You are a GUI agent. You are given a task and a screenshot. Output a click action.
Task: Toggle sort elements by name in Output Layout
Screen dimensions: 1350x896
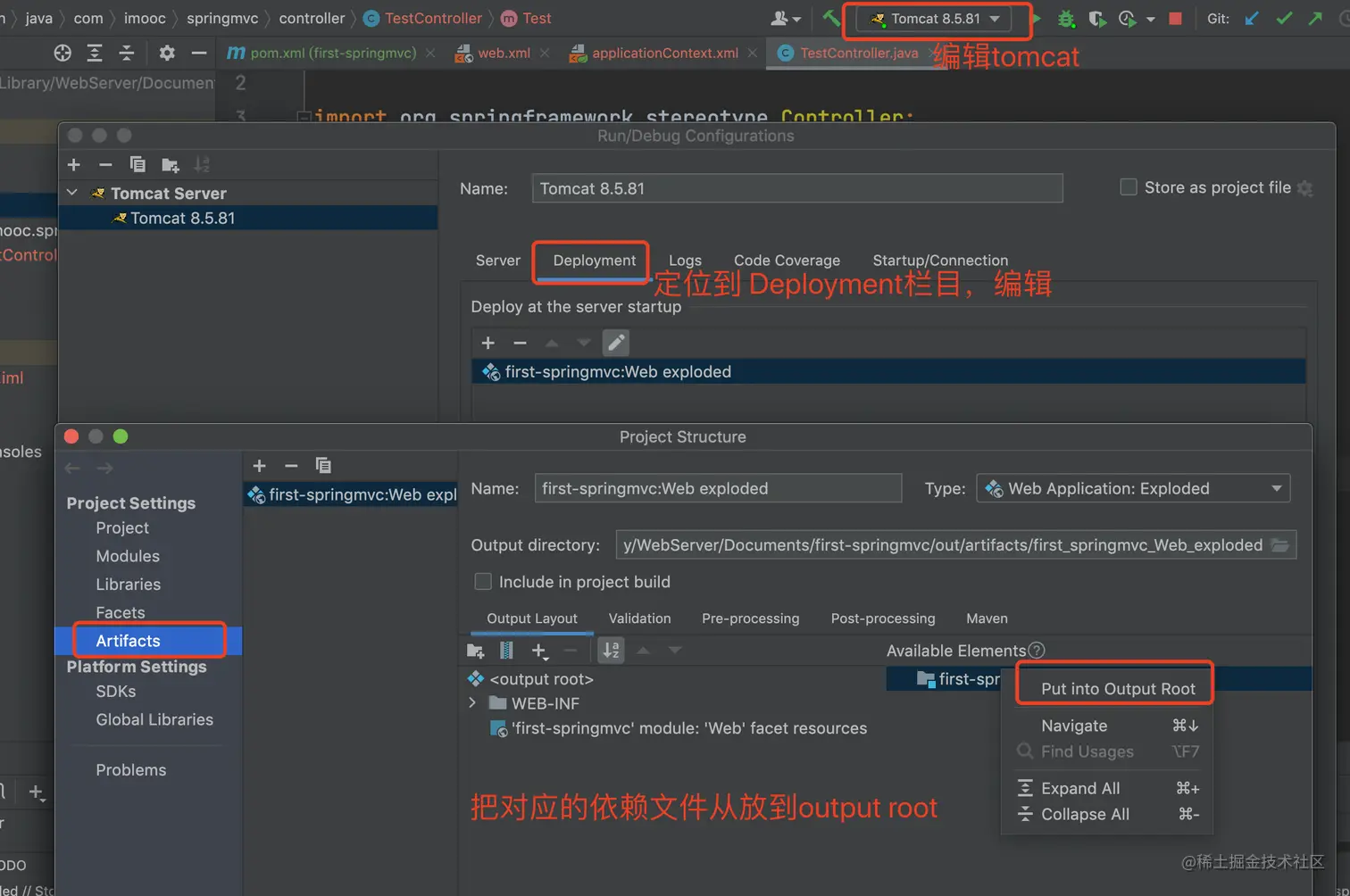tap(611, 651)
